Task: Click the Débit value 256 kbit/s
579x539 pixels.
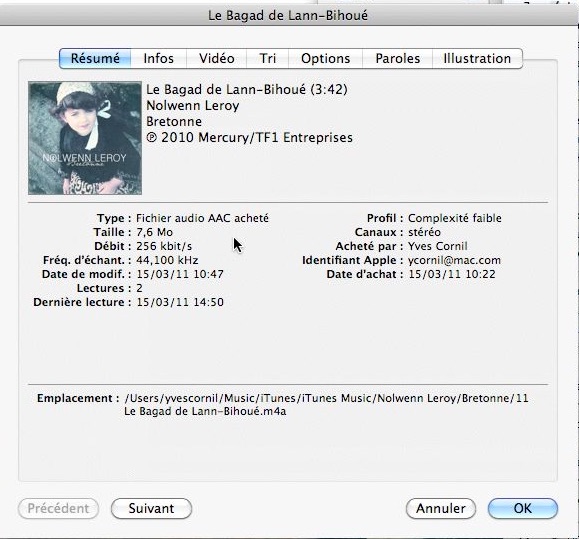Action: point(164,246)
